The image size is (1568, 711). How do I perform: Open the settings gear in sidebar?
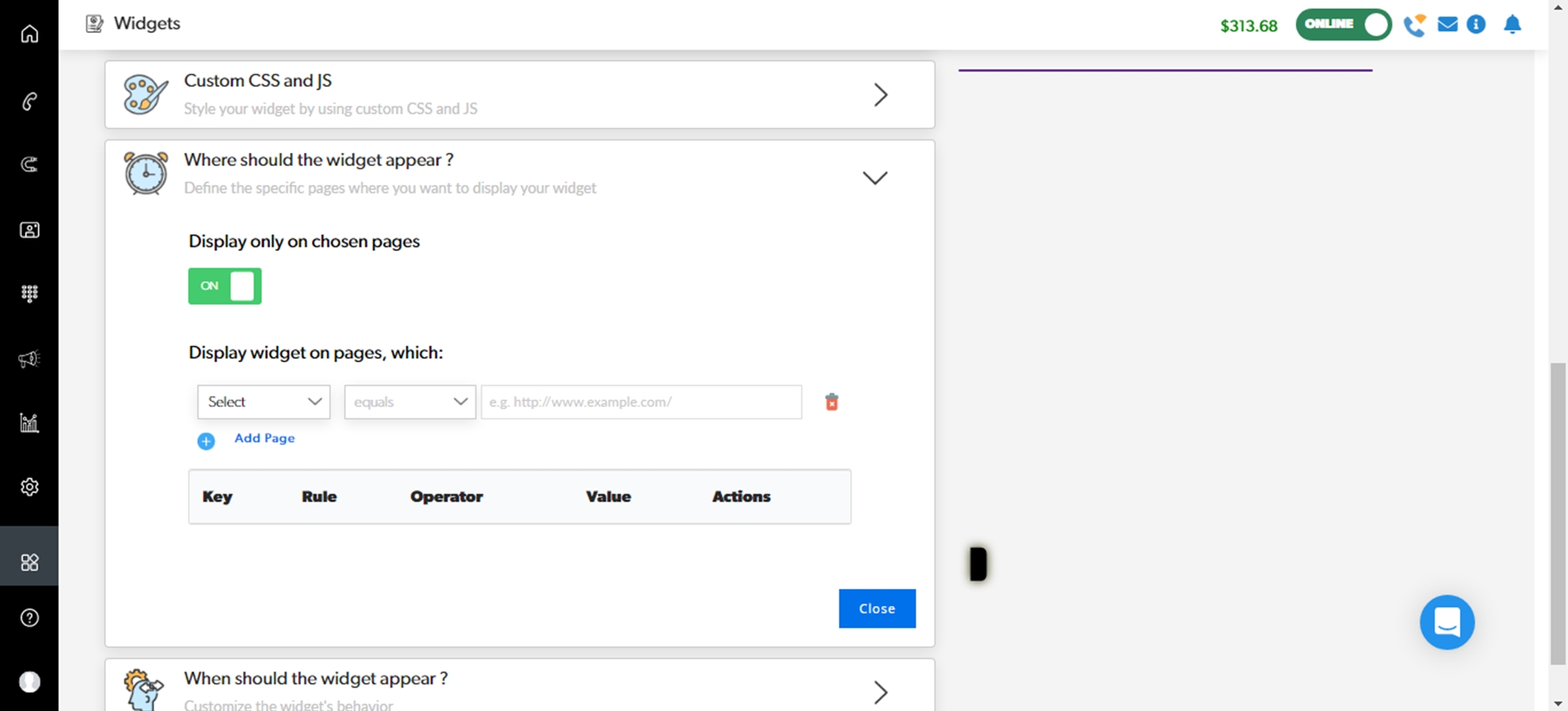click(29, 487)
